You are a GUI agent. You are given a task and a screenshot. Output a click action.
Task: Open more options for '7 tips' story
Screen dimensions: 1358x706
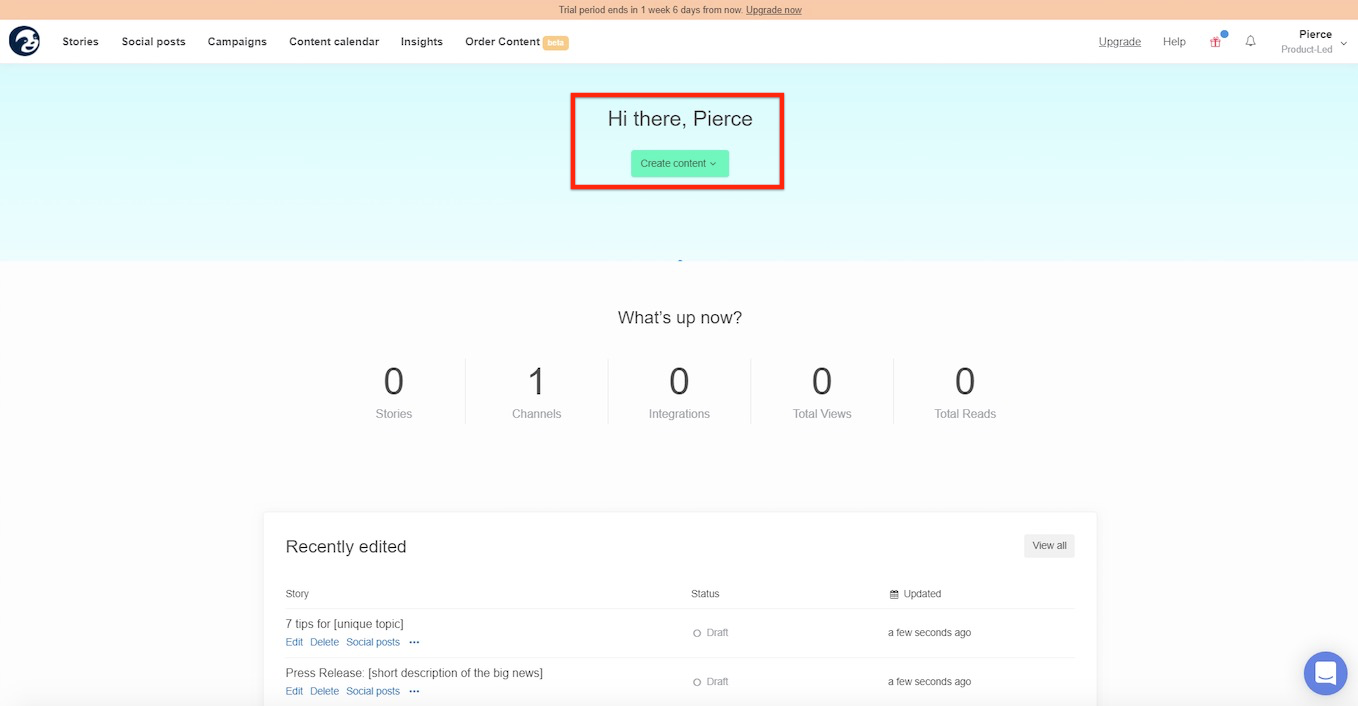tap(414, 642)
